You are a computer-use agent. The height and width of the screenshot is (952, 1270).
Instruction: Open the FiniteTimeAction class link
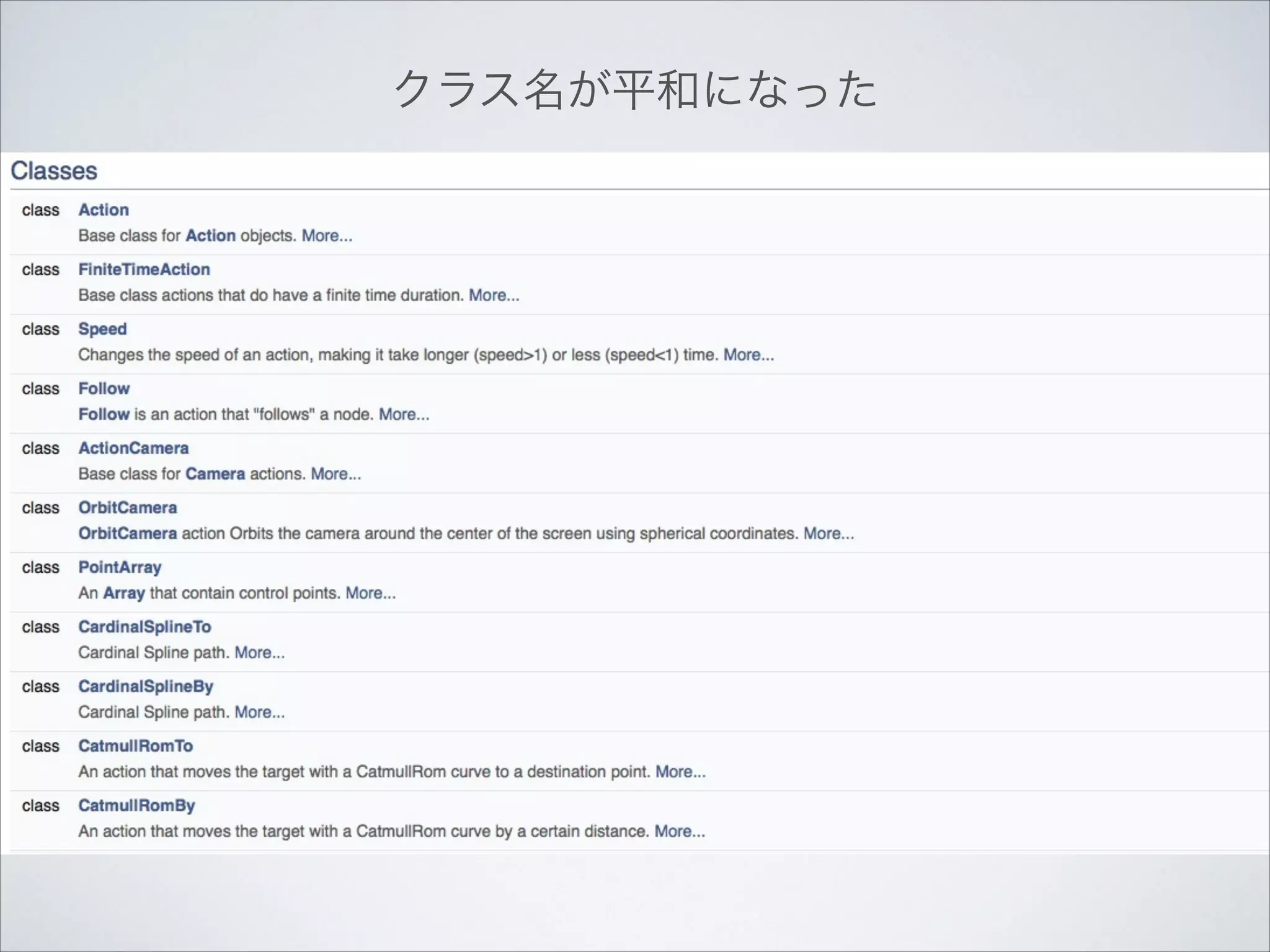click(x=144, y=270)
